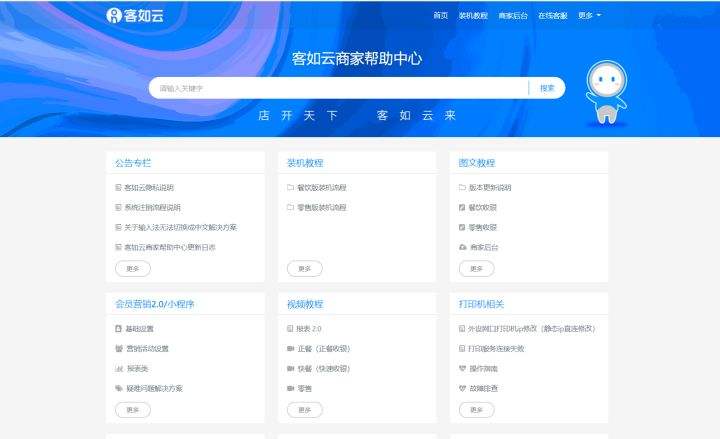Open the 公告专栏 section heading
720x439 pixels.
point(133,163)
